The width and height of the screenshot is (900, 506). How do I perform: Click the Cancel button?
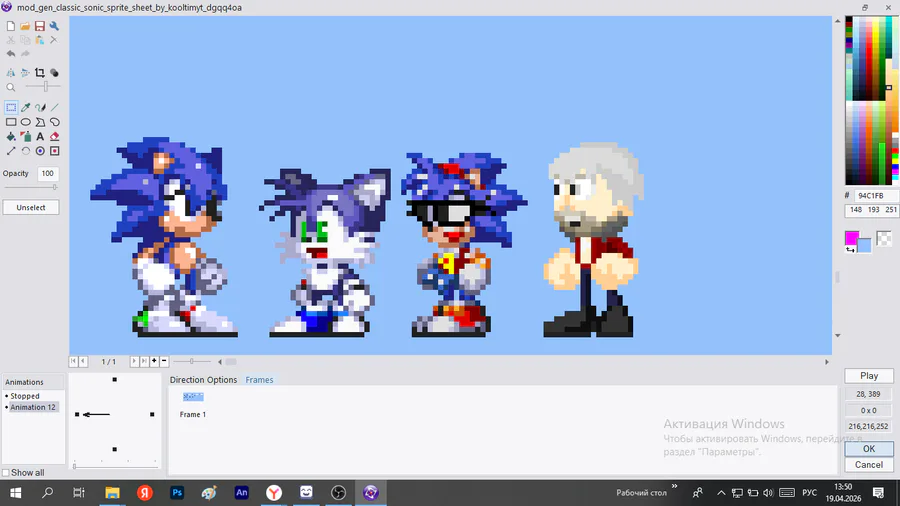click(x=869, y=465)
